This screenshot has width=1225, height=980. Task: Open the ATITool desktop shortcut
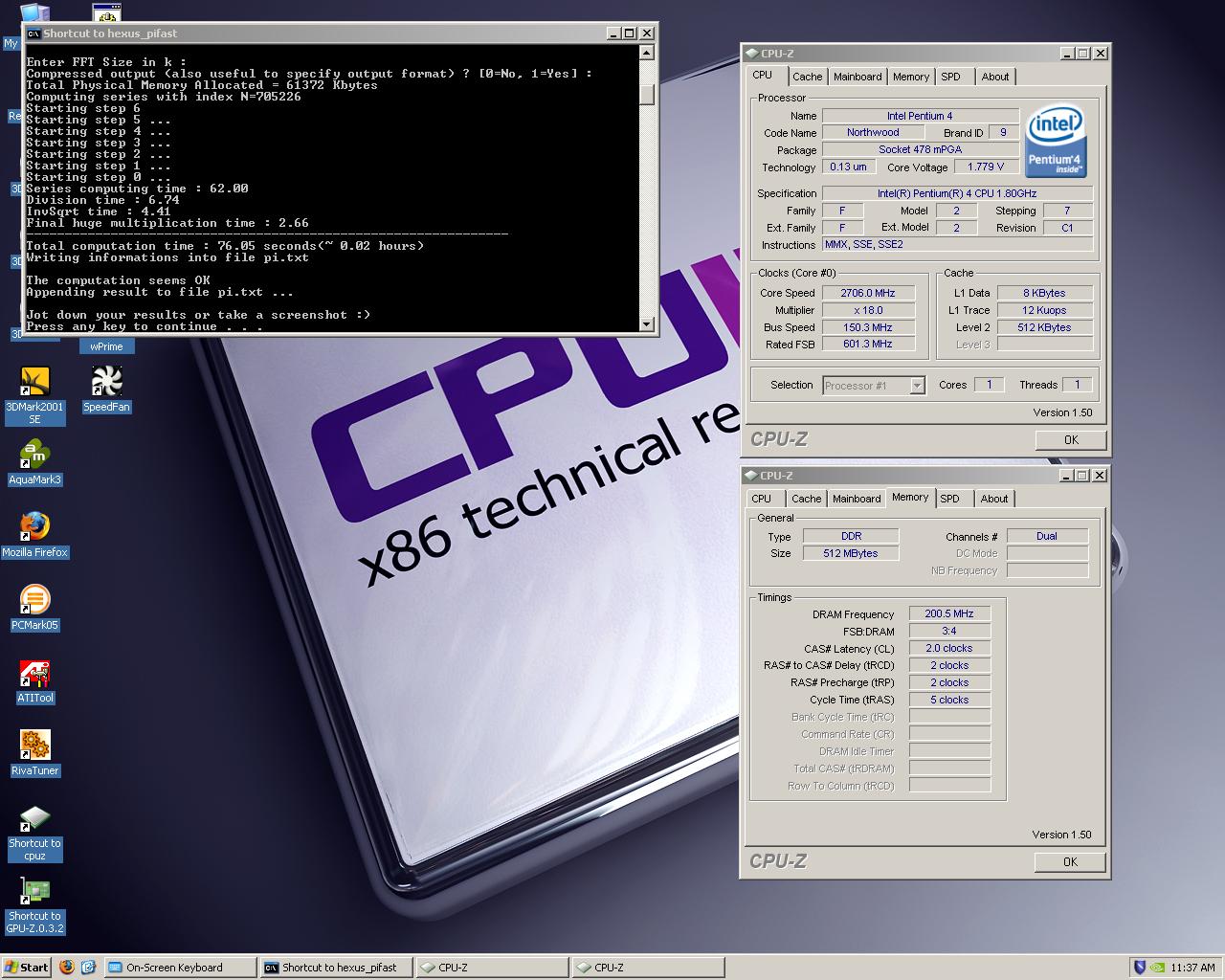tap(34, 681)
